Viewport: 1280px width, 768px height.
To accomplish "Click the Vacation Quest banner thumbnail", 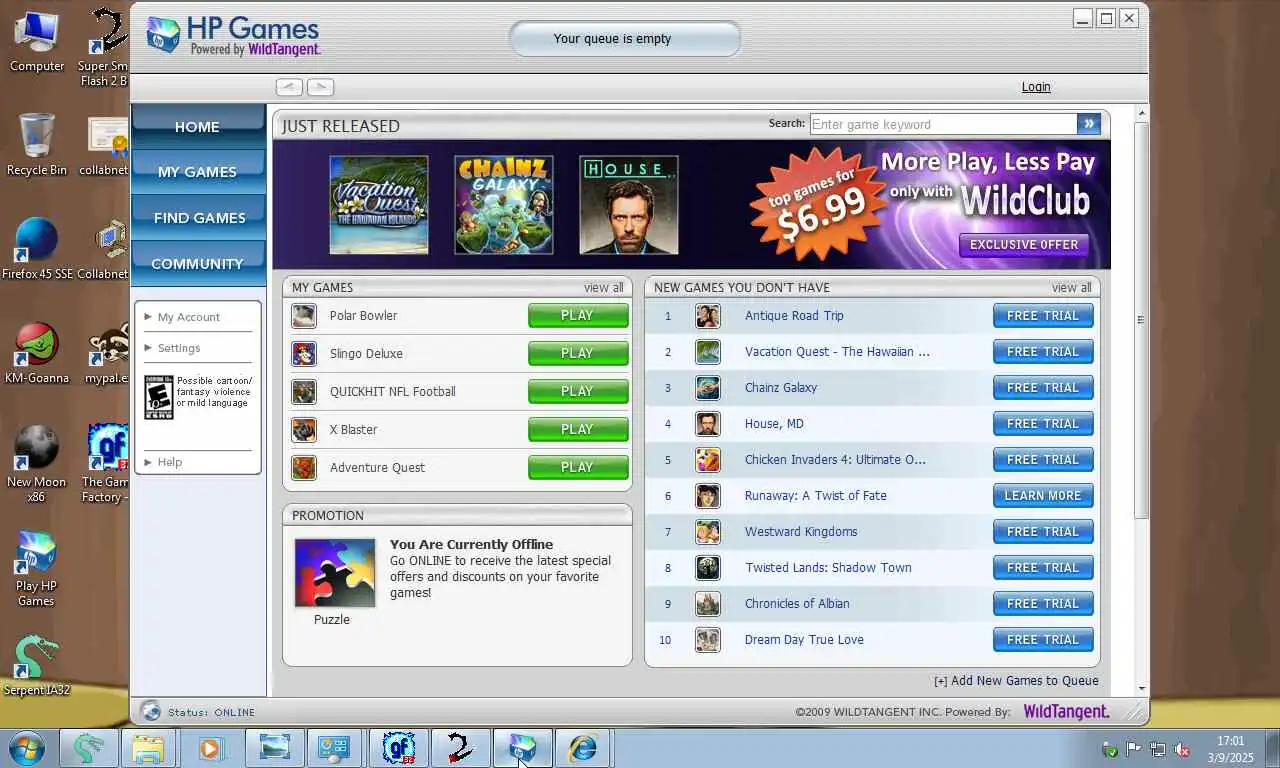I will pyautogui.click(x=379, y=205).
